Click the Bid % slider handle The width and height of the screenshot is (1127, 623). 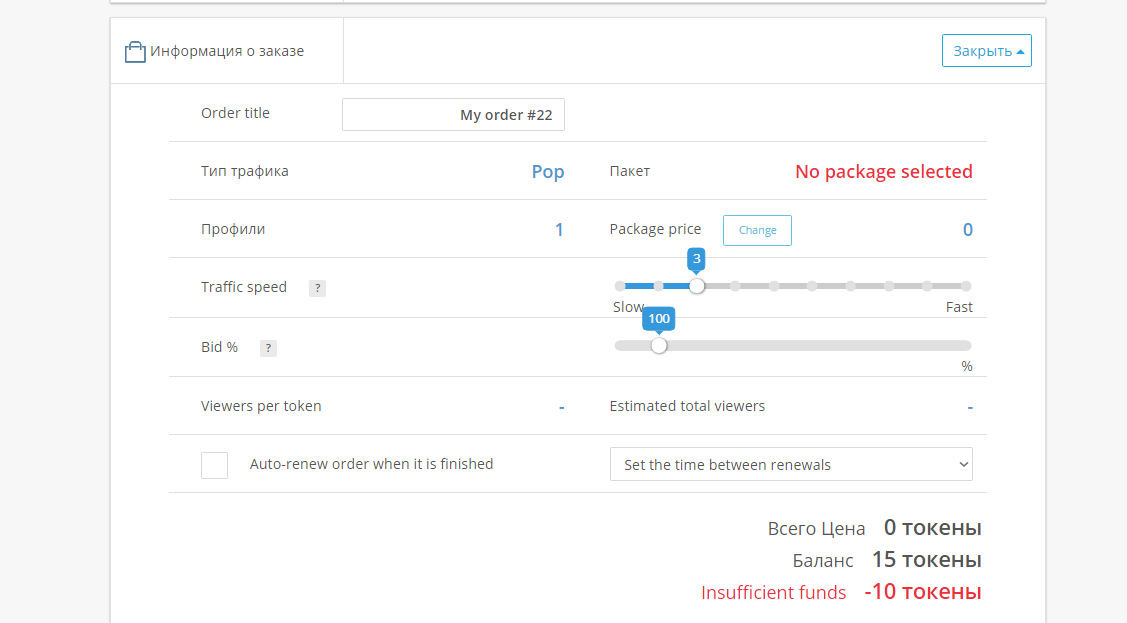[x=658, y=346]
